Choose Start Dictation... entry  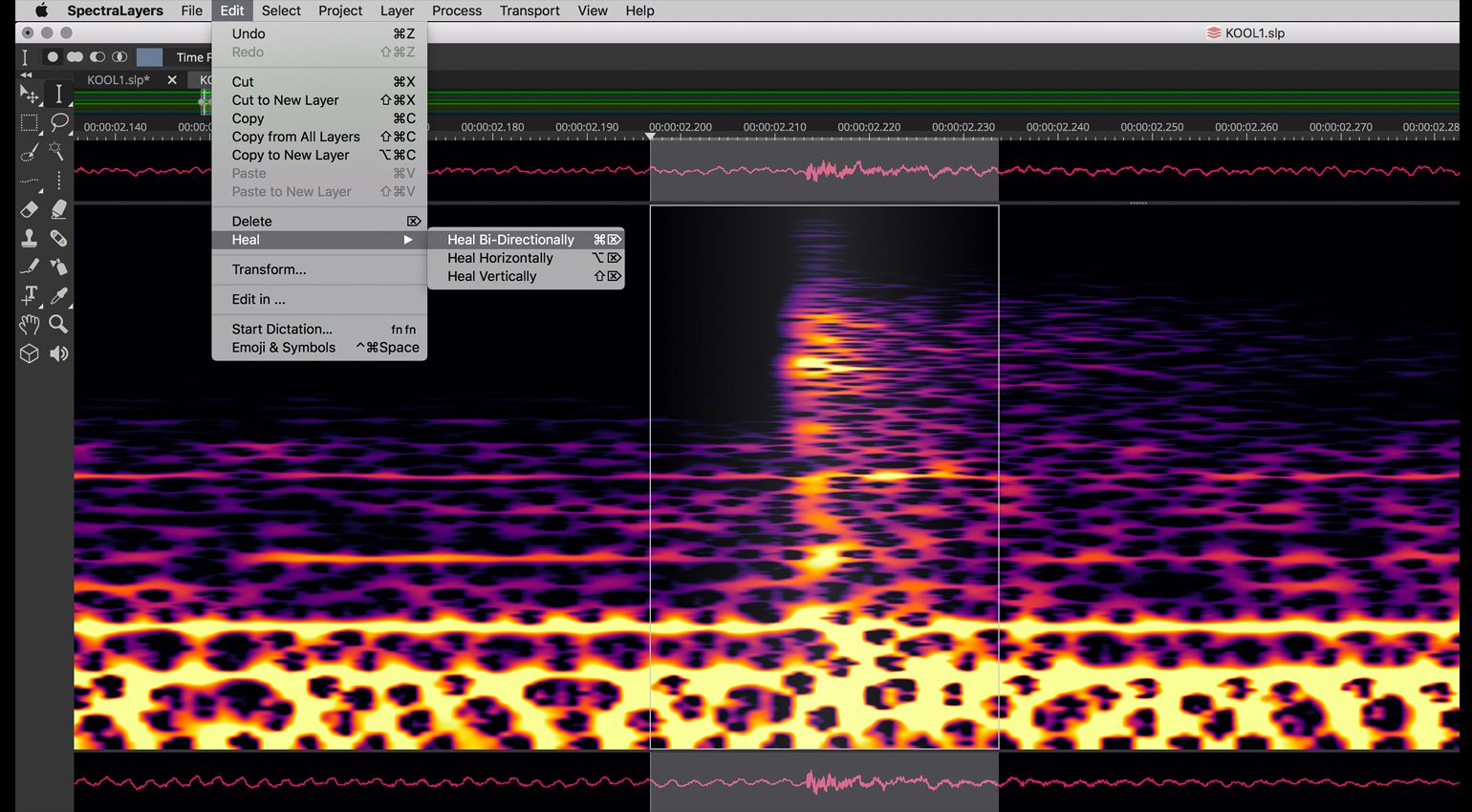click(319, 330)
